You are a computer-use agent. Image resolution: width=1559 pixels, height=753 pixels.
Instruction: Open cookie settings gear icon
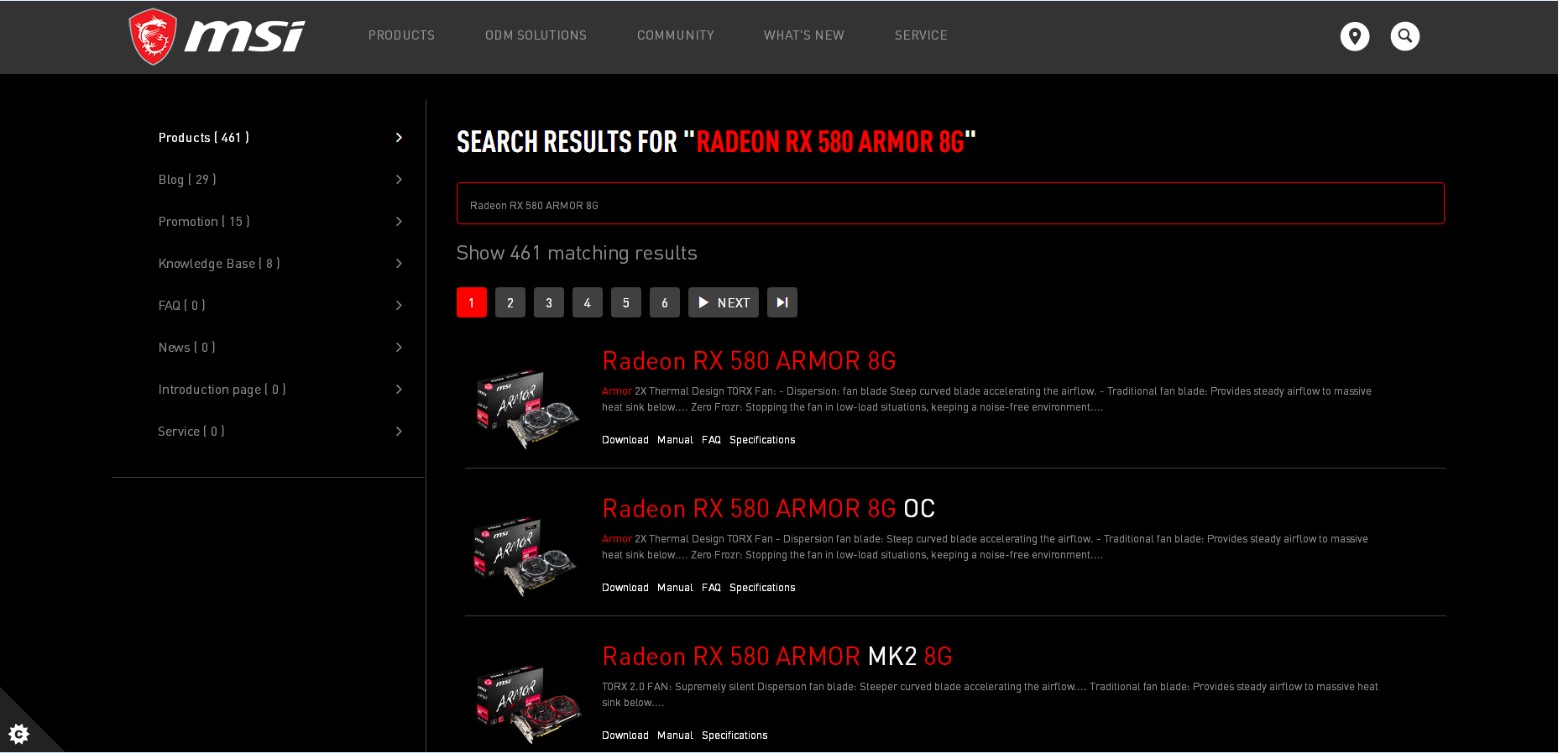click(x=19, y=734)
